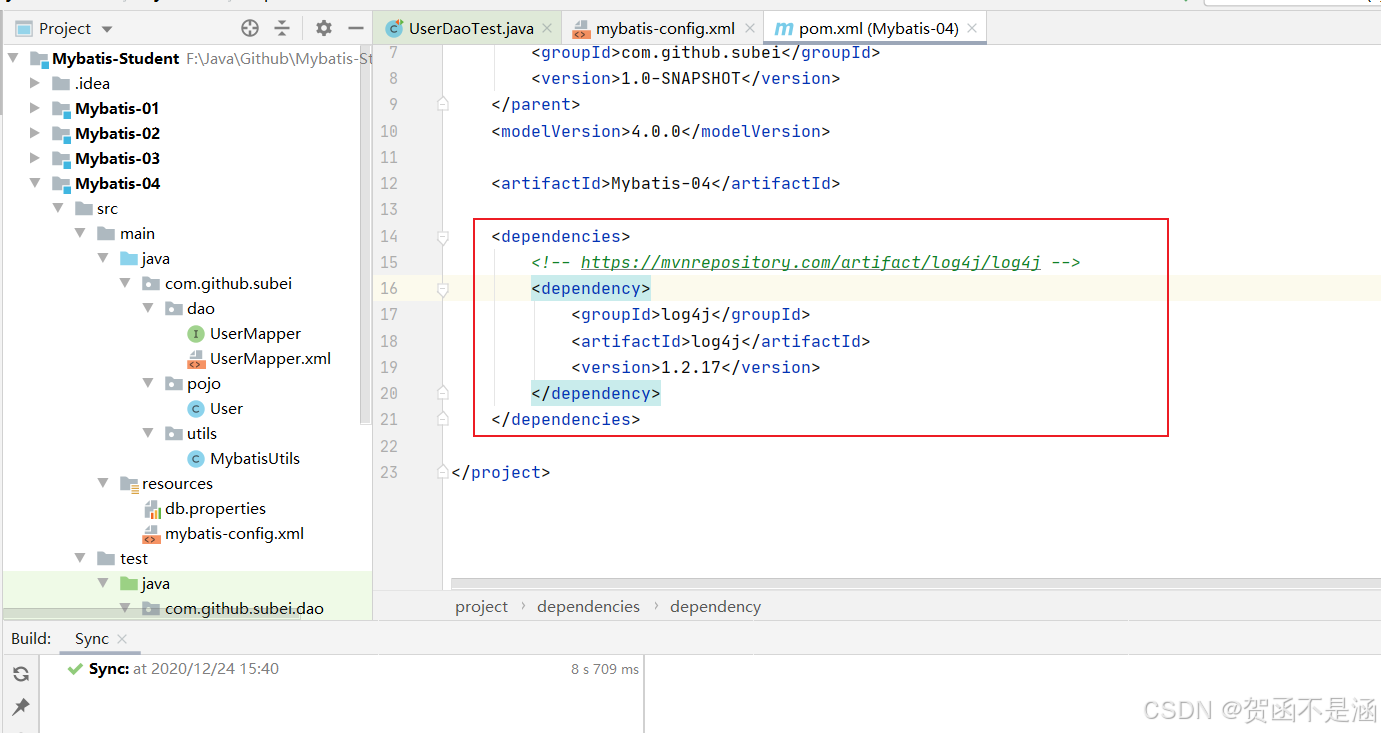Click the editor horizontal scrollbar
The height and width of the screenshot is (733, 1381).
(914, 583)
